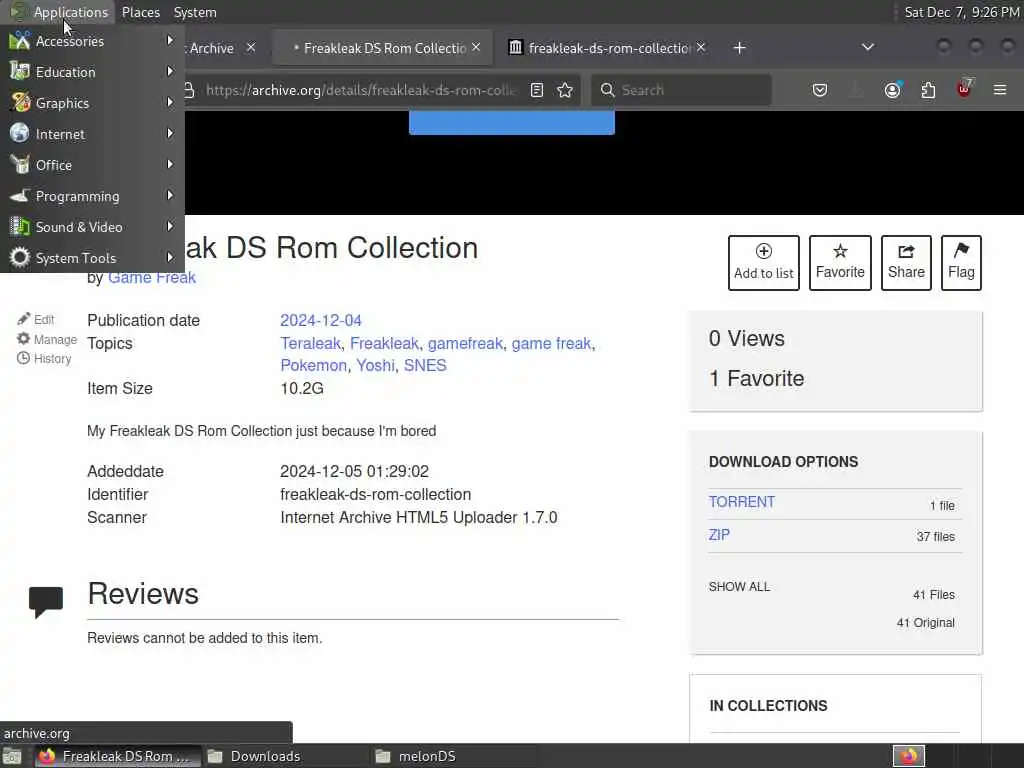Image resolution: width=1024 pixels, height=768 pixels.
Task: Switch to Freakleak DS Rom taskbar window
Action: [x=118, y=756]
